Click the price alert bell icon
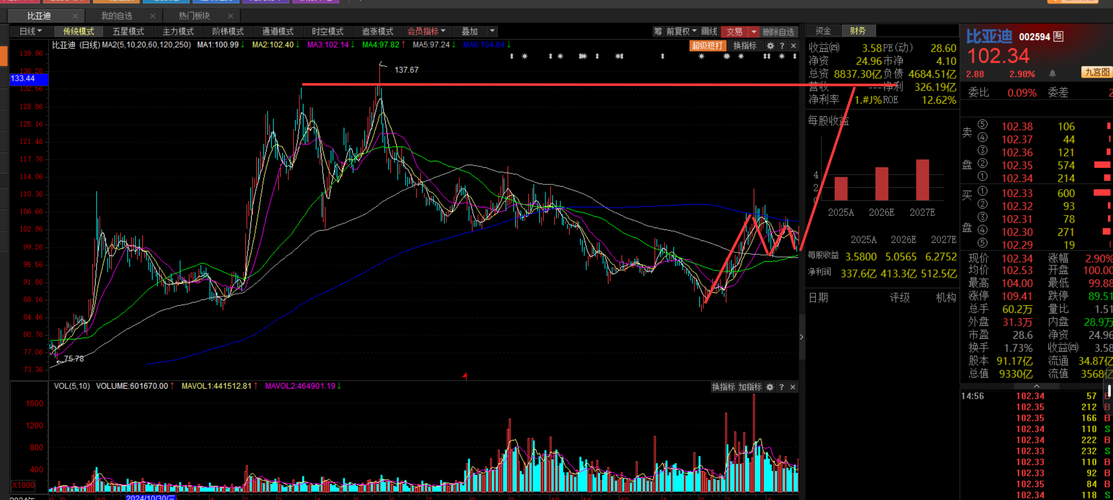 pos(1053,73)
